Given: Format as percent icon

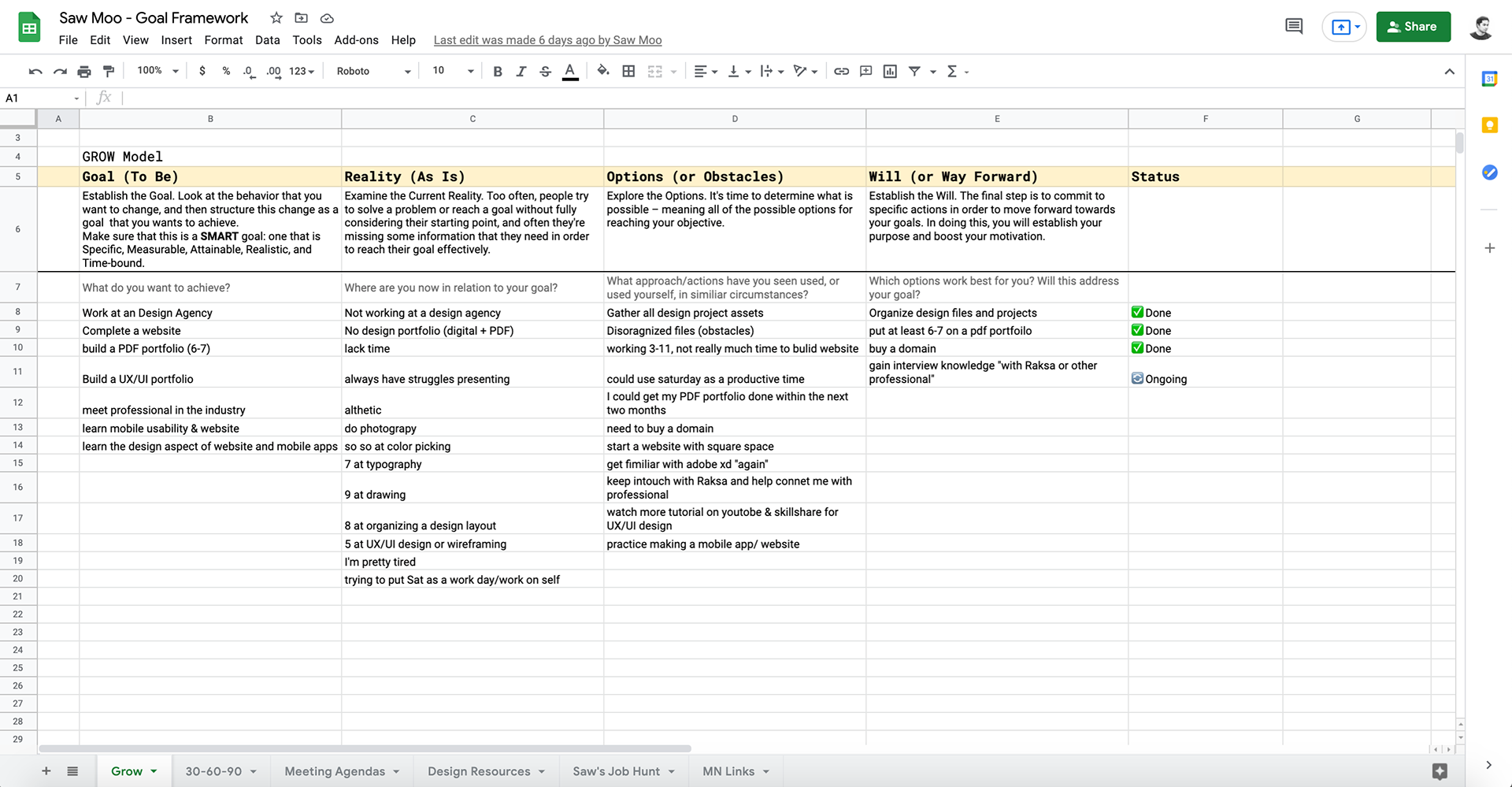Looking at the screenshot, I should pyautogui.click(x=226, y=71).
